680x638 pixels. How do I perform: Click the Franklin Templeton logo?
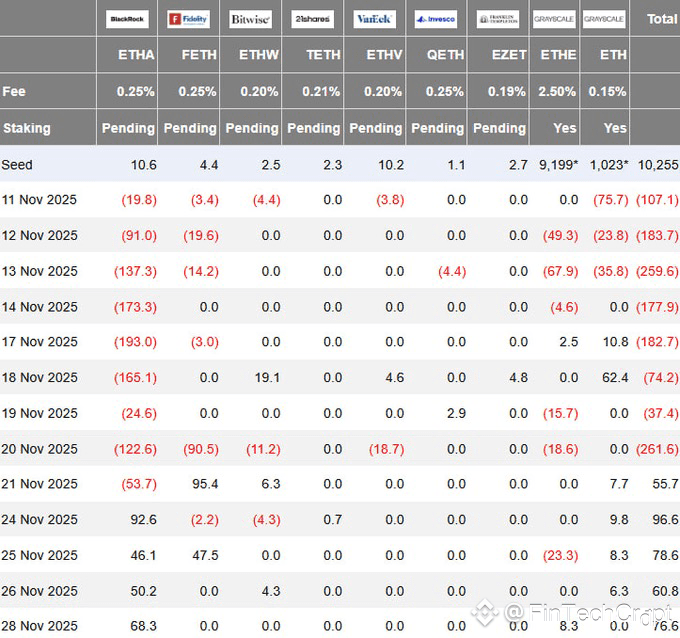coord(498,19)
